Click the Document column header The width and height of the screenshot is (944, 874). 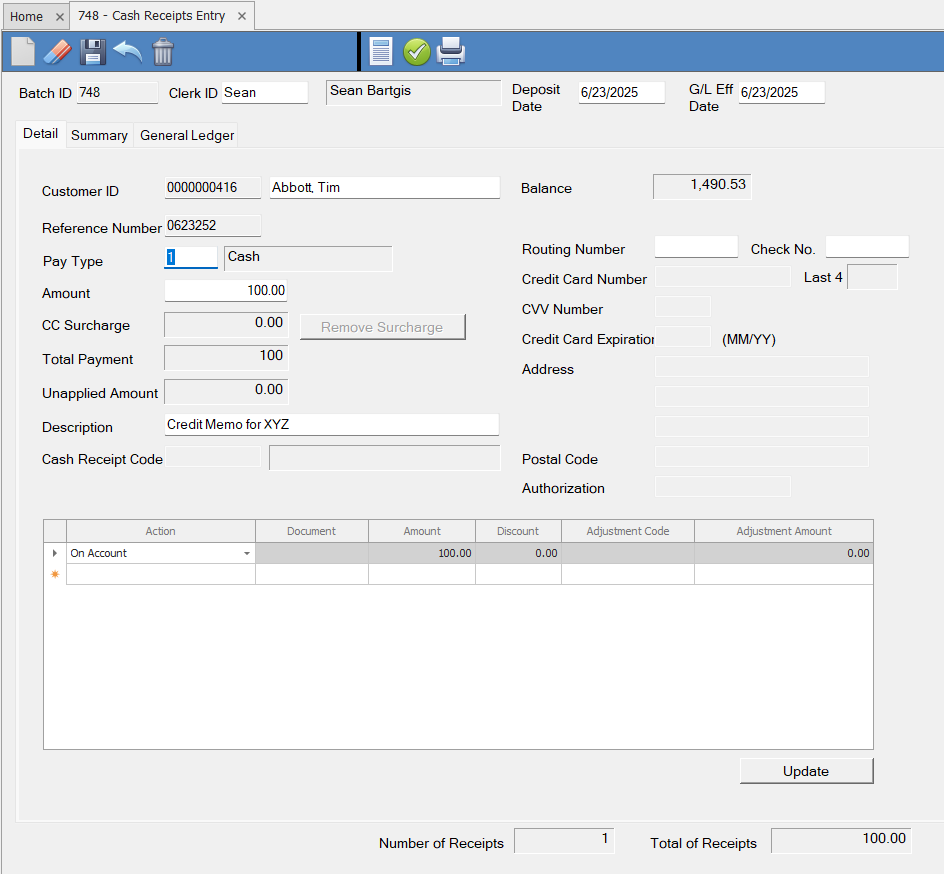click(312, 532)
